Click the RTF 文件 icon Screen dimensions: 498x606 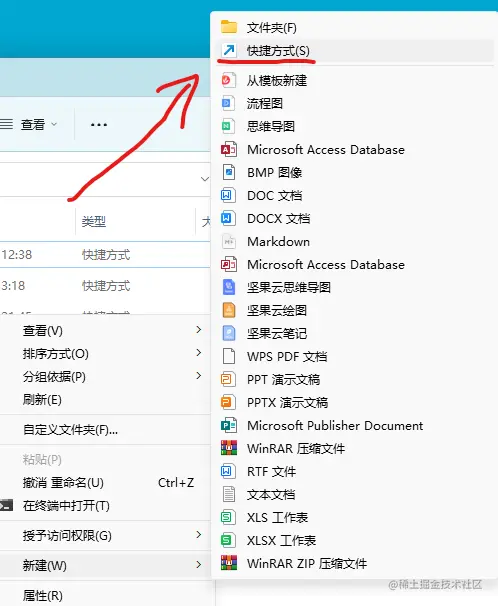[228, 471]
